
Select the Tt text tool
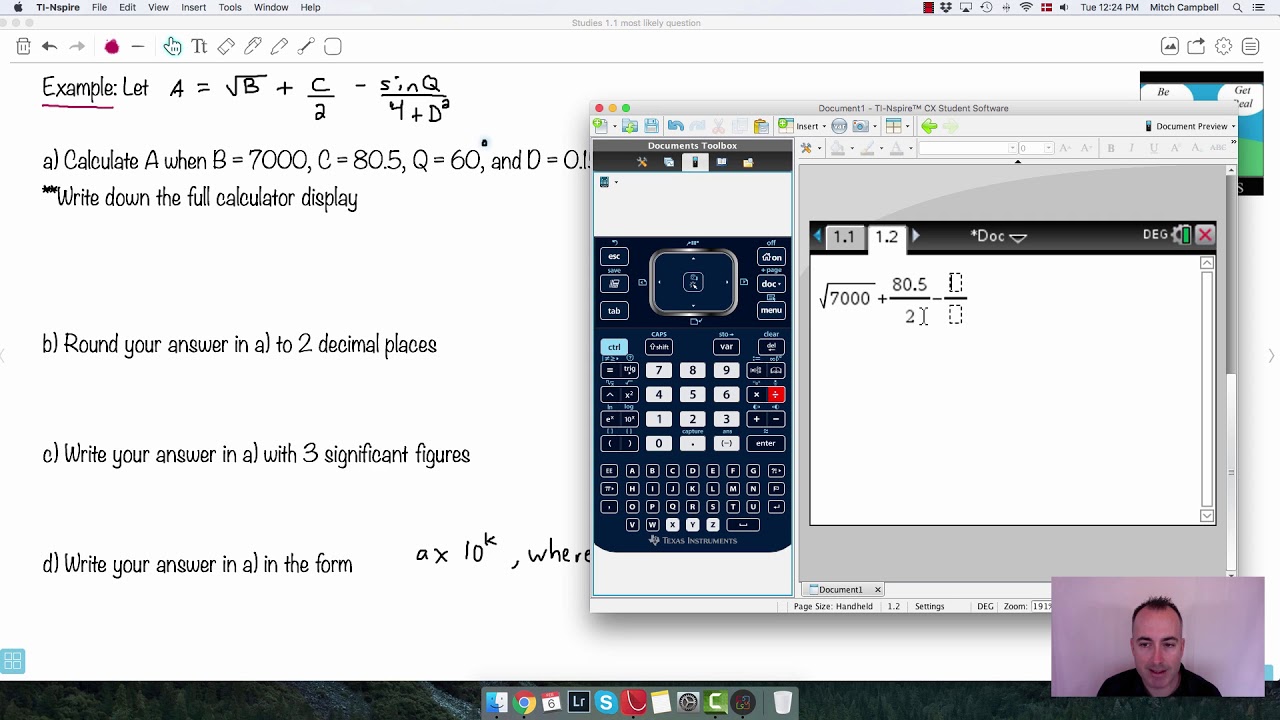coord(199,46)
